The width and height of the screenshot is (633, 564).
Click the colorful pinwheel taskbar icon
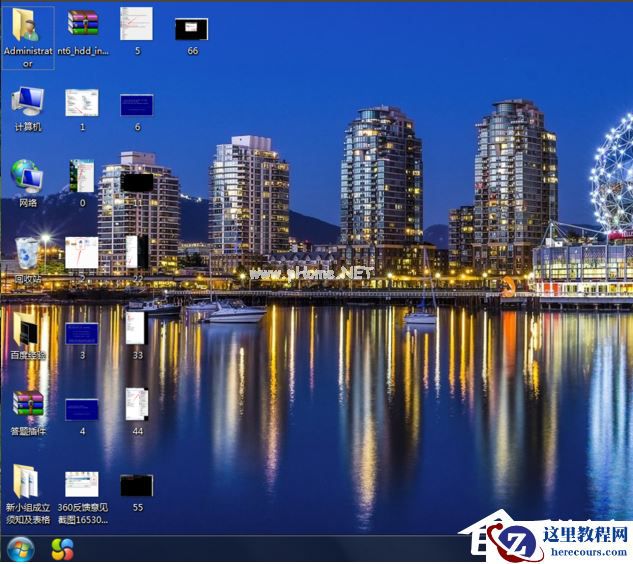(63, 549)
